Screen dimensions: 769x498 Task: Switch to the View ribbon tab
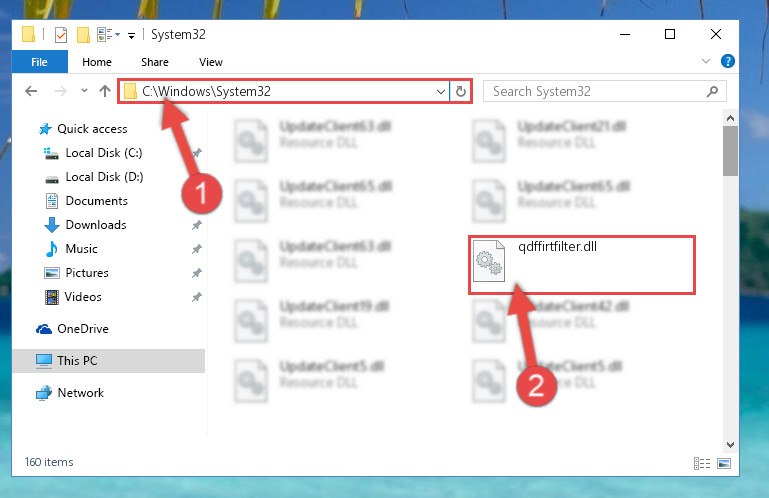click(x=211, y=62)
